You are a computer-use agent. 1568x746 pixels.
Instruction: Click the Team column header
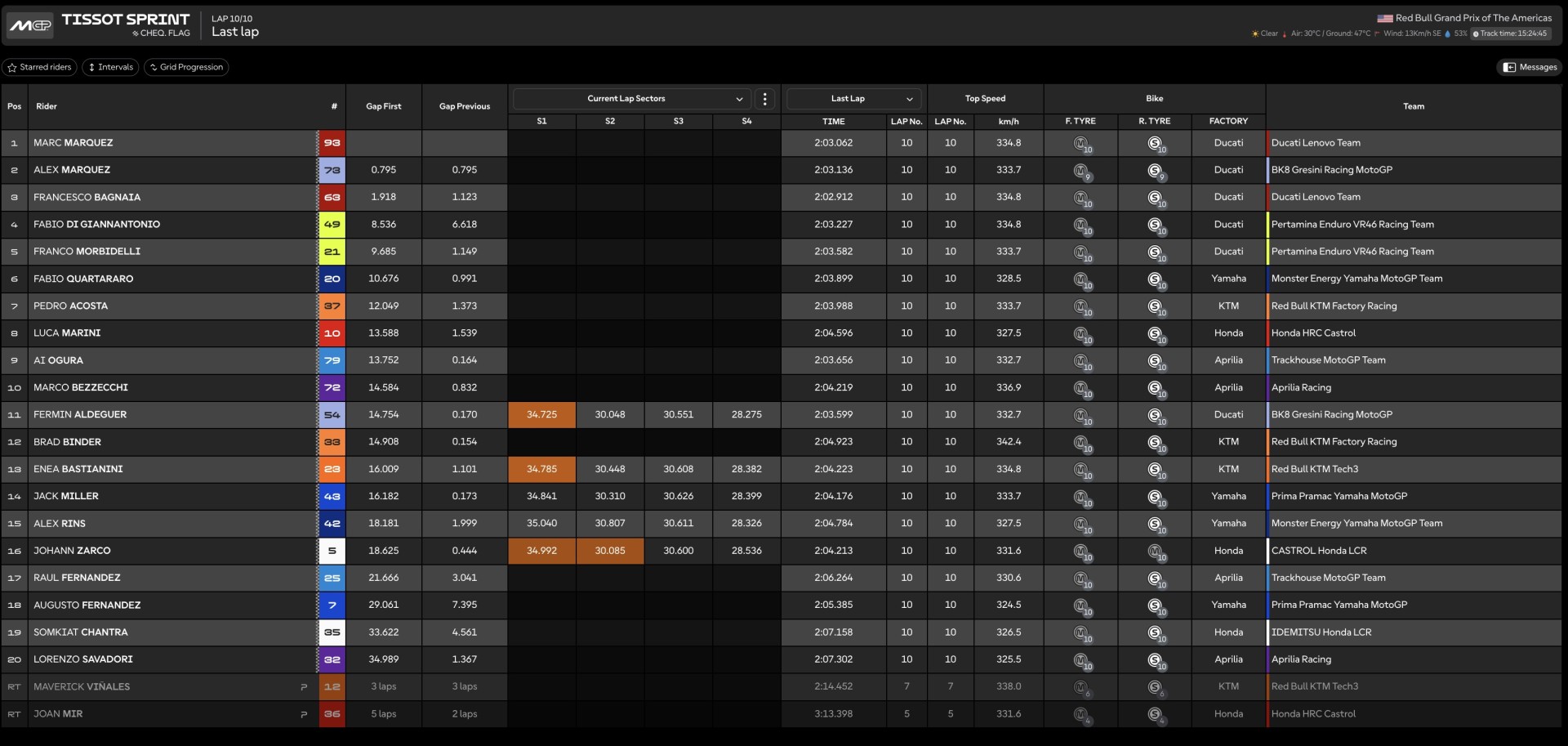point(1414,106)
